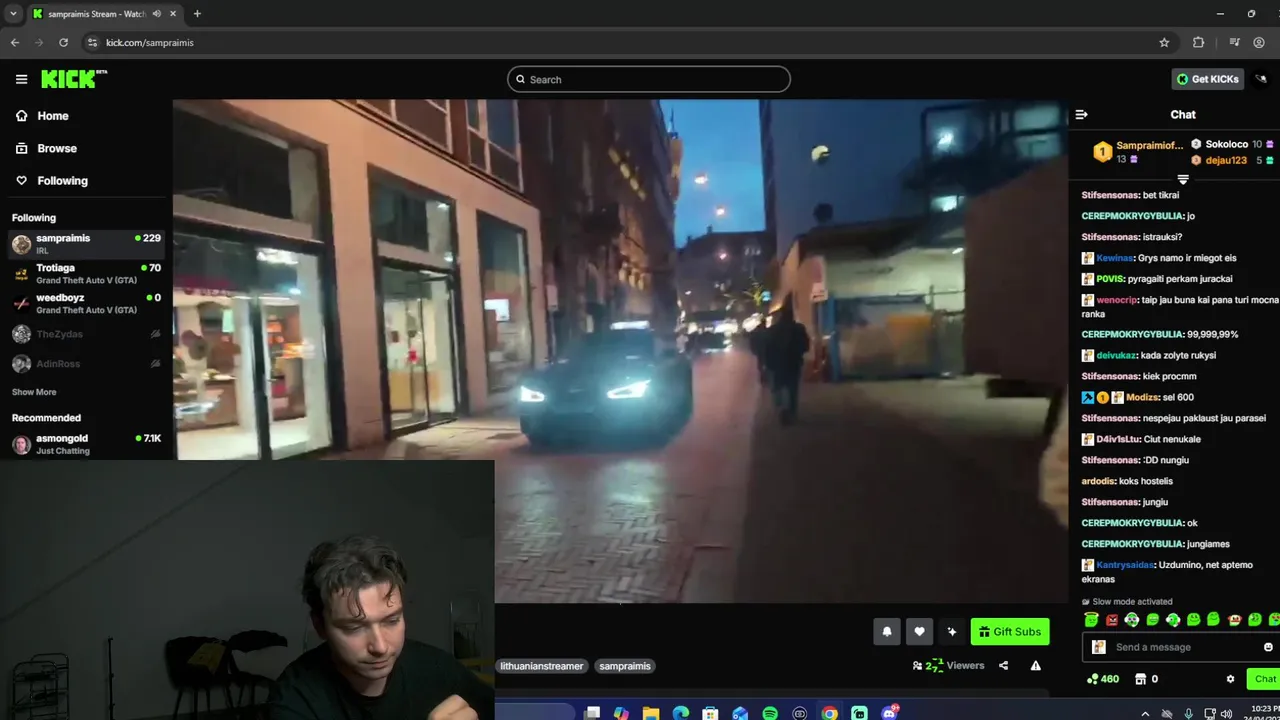The image size is (1280, 720).
Task: Click the 460 channel points balance
Action: [1102, 679]
